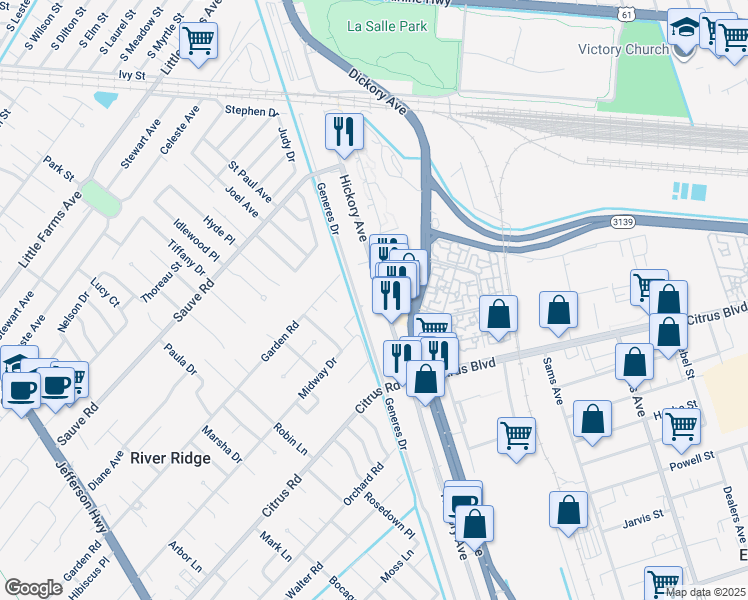Select the shopping bag marker in Hickory Ave cluster
The image size is (748, 600).
point(415,260)
